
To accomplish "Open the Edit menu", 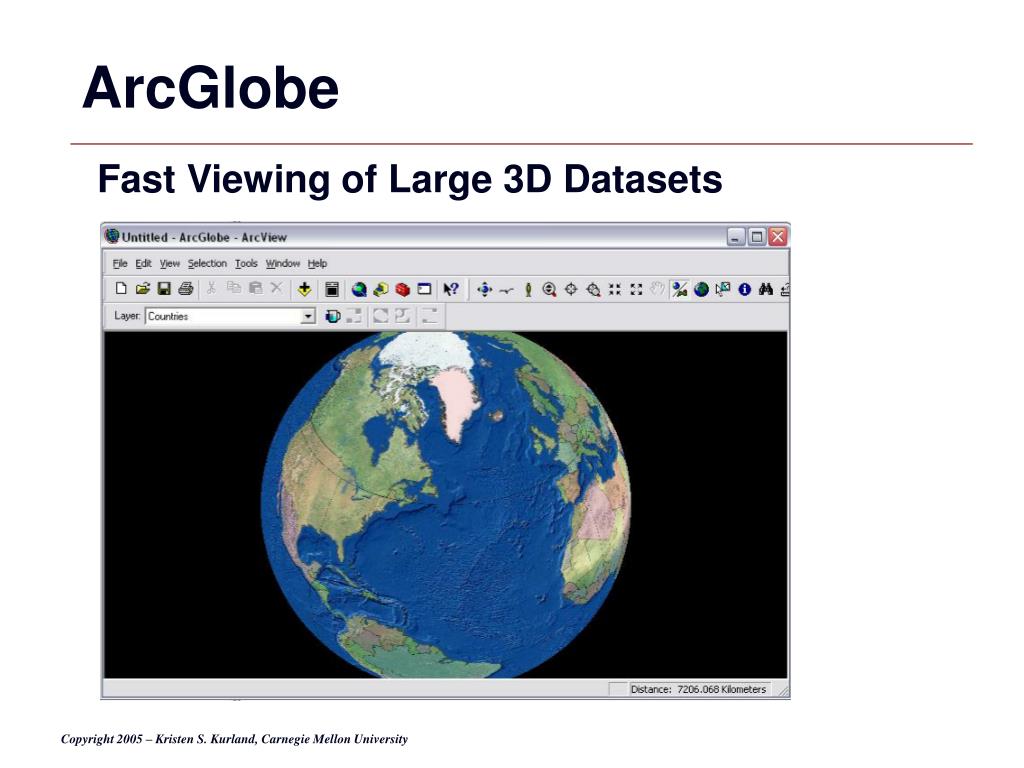I will pos(144,264).
